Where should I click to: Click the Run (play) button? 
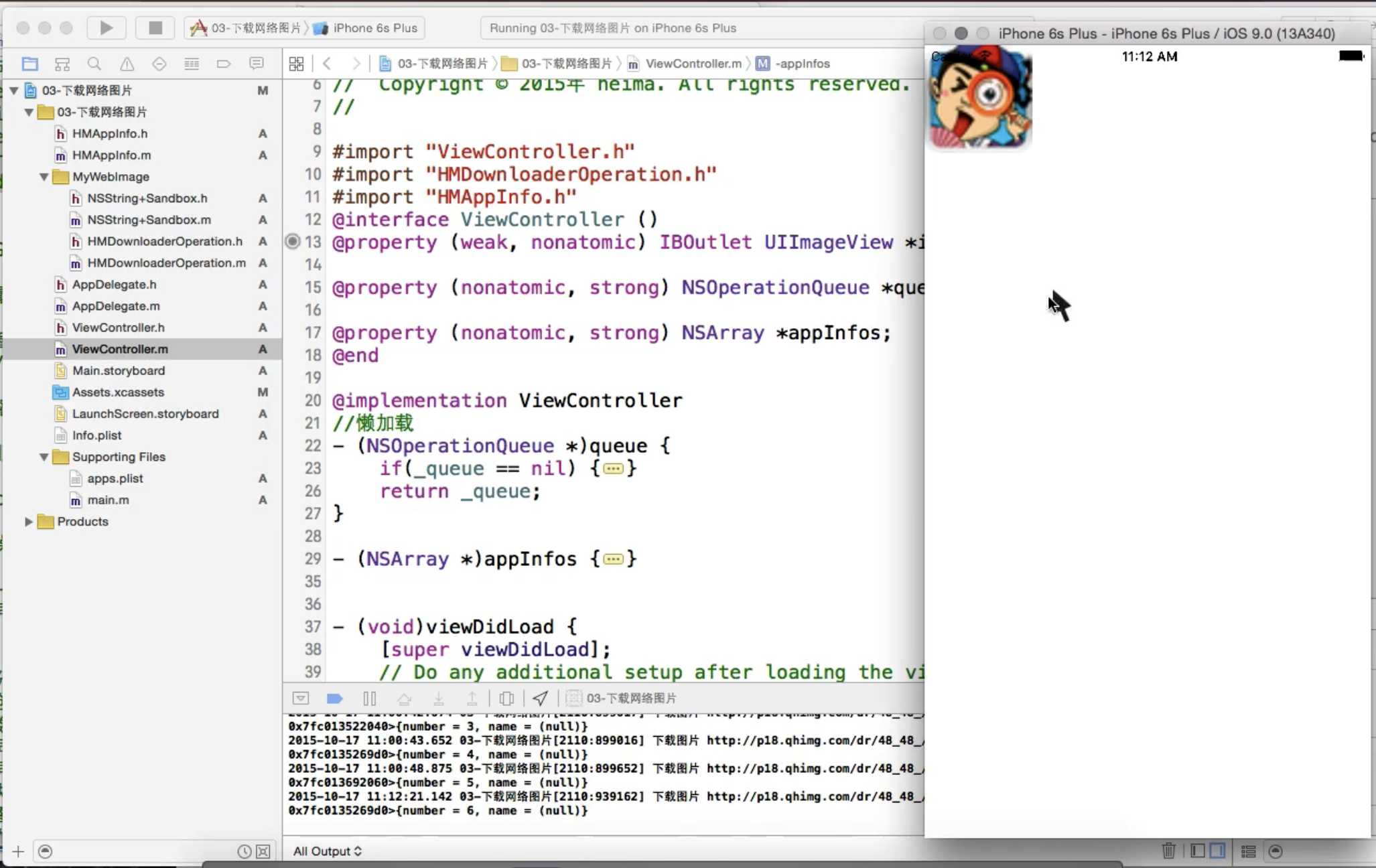pos(106,27)
